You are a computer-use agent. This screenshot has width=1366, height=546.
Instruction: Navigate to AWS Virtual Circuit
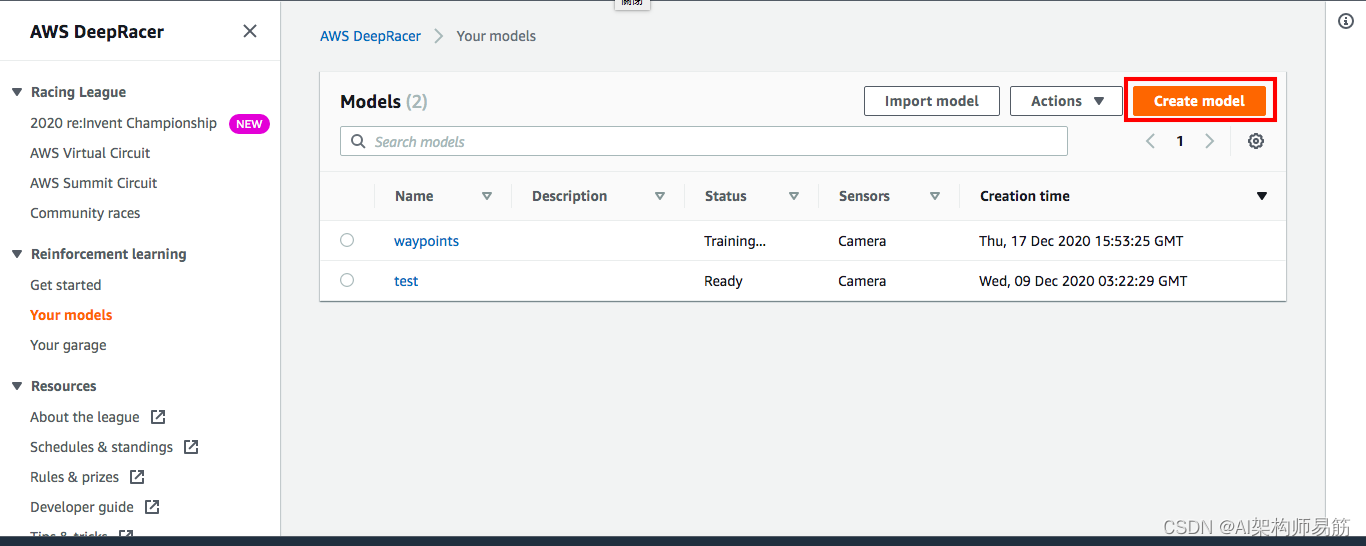[90, 153]
